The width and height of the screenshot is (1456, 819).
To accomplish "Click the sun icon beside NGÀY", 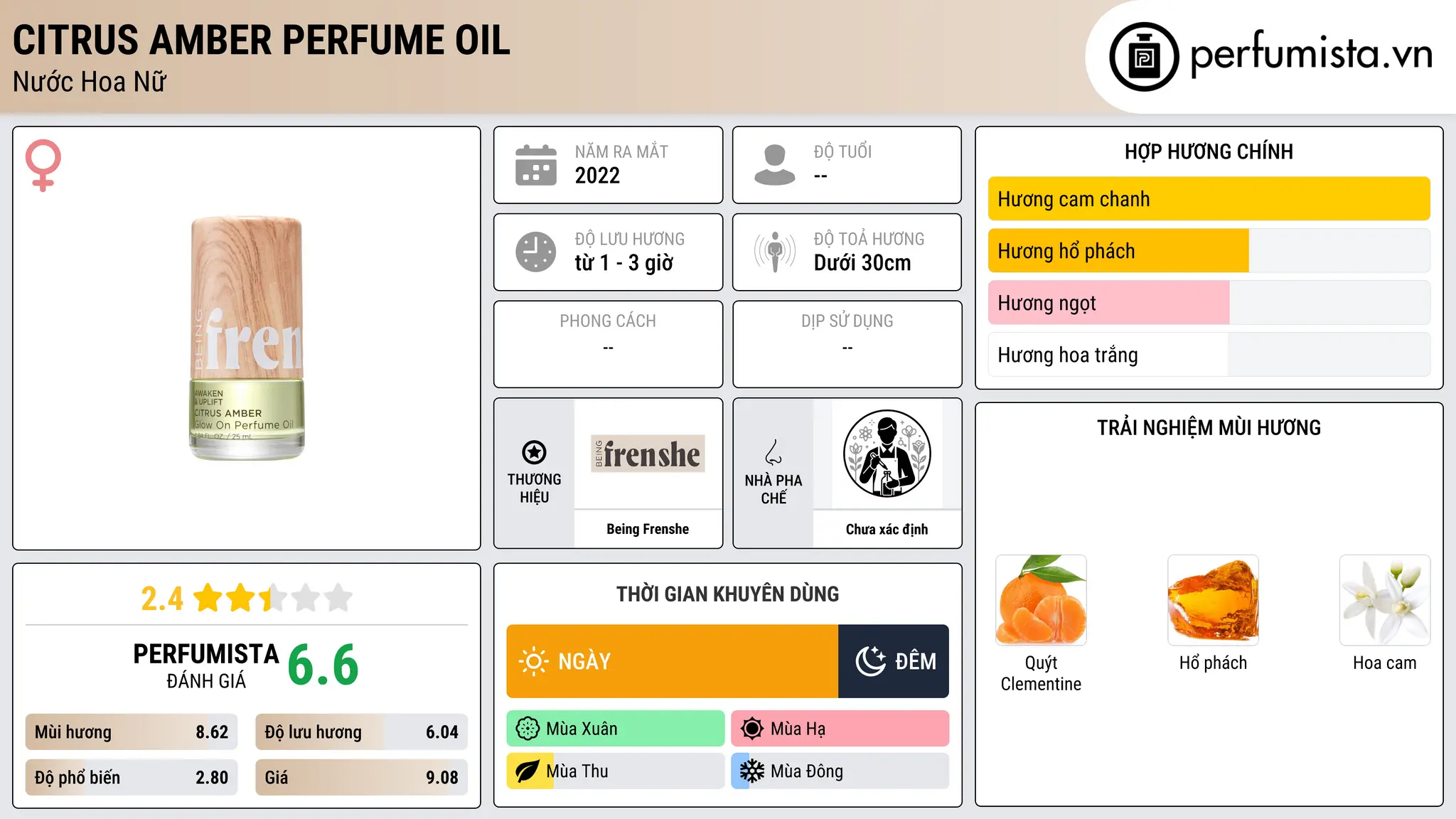I will click(x=534, y=661).
